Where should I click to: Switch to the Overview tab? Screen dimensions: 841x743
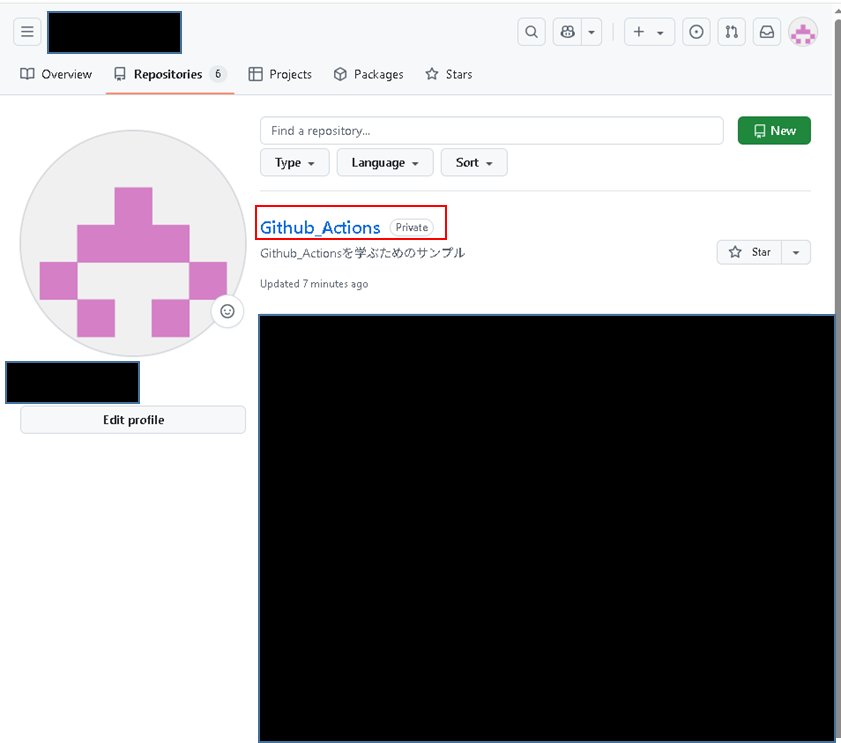[56, 74]
